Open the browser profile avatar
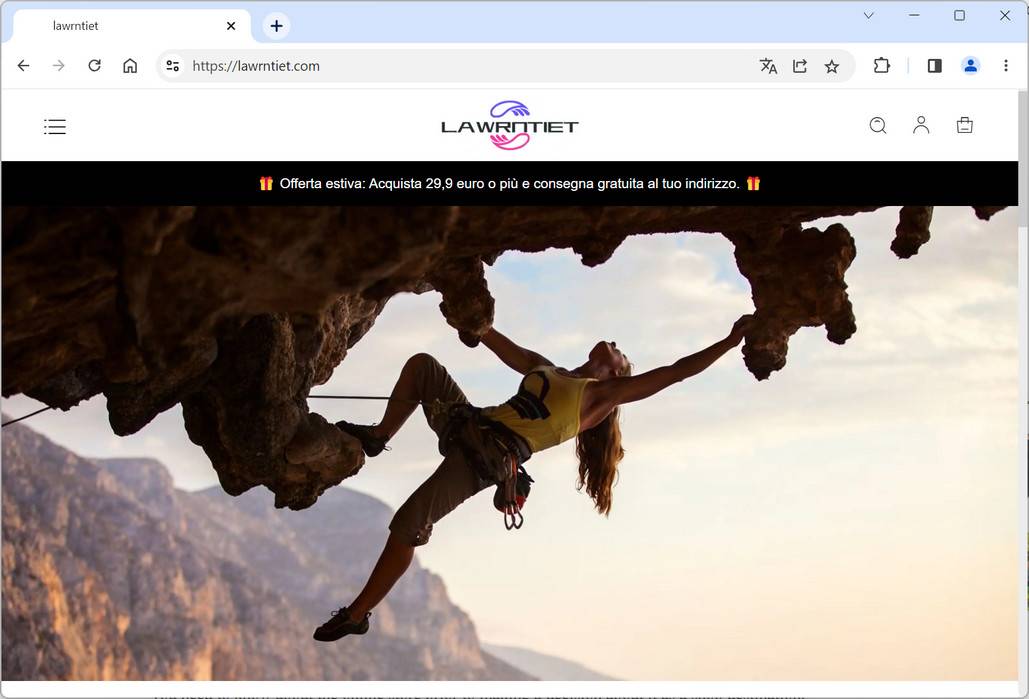The height and width of the screenshot is (699, 1029). click(x=970, y=65)
